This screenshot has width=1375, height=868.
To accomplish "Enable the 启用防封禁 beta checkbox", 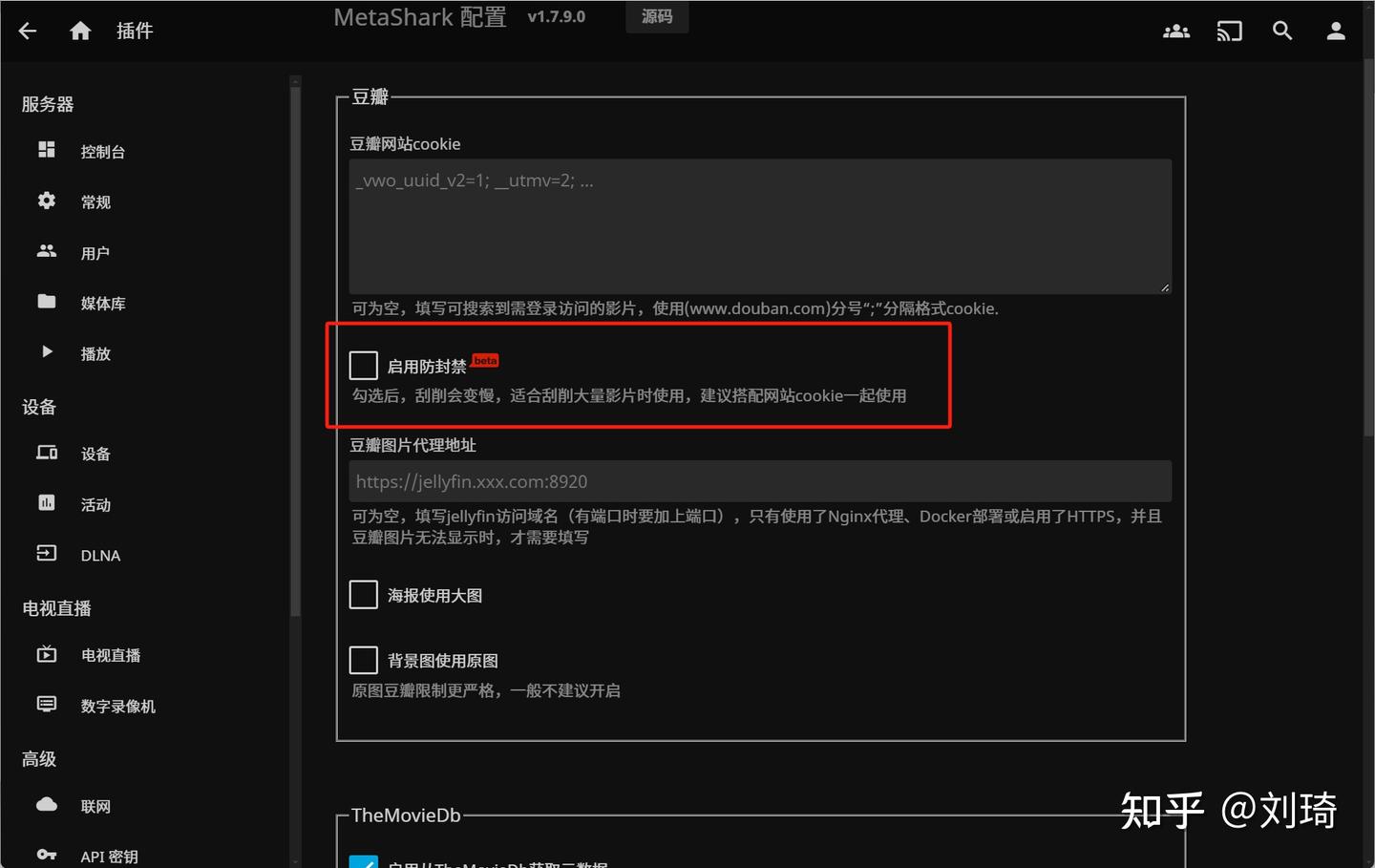I will 363,365.
